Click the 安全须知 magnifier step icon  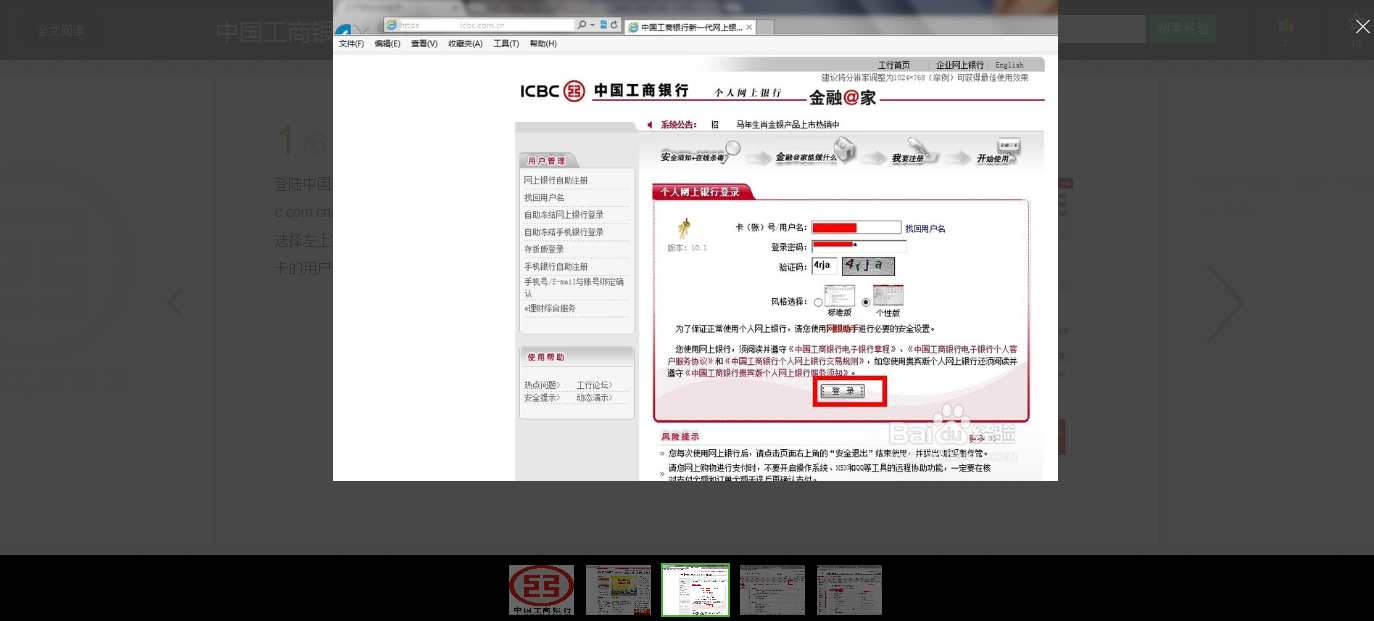point(731,151)
